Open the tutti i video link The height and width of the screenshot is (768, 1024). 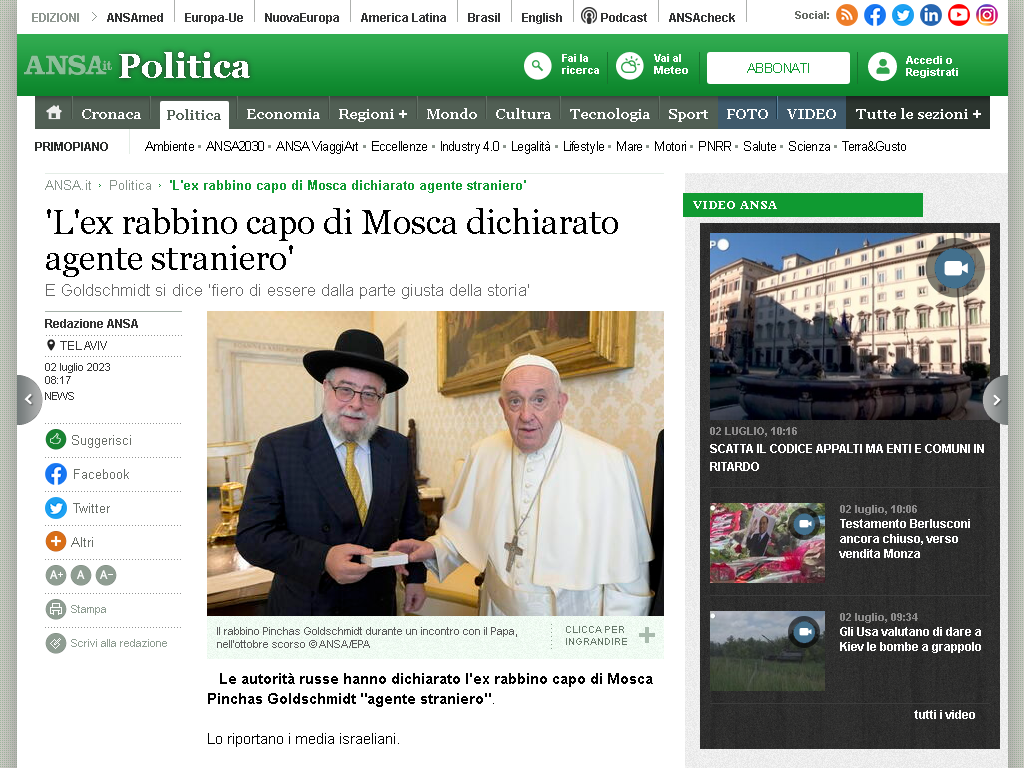944,714
